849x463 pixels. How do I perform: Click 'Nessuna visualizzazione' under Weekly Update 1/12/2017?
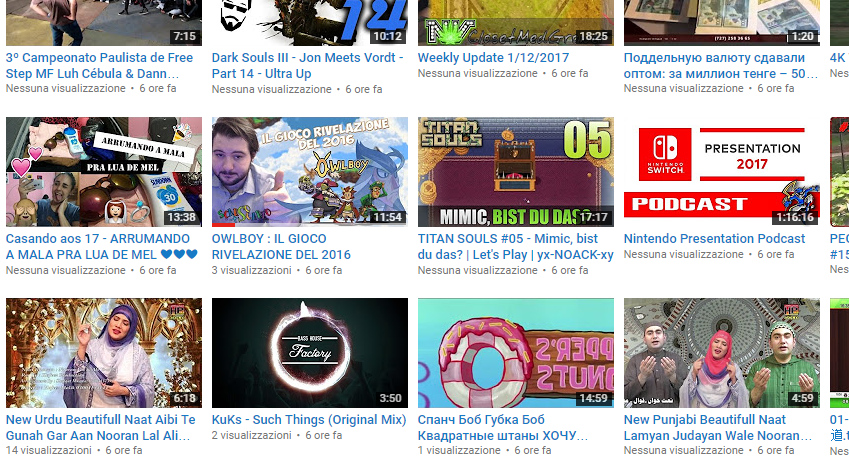point(478,74)
